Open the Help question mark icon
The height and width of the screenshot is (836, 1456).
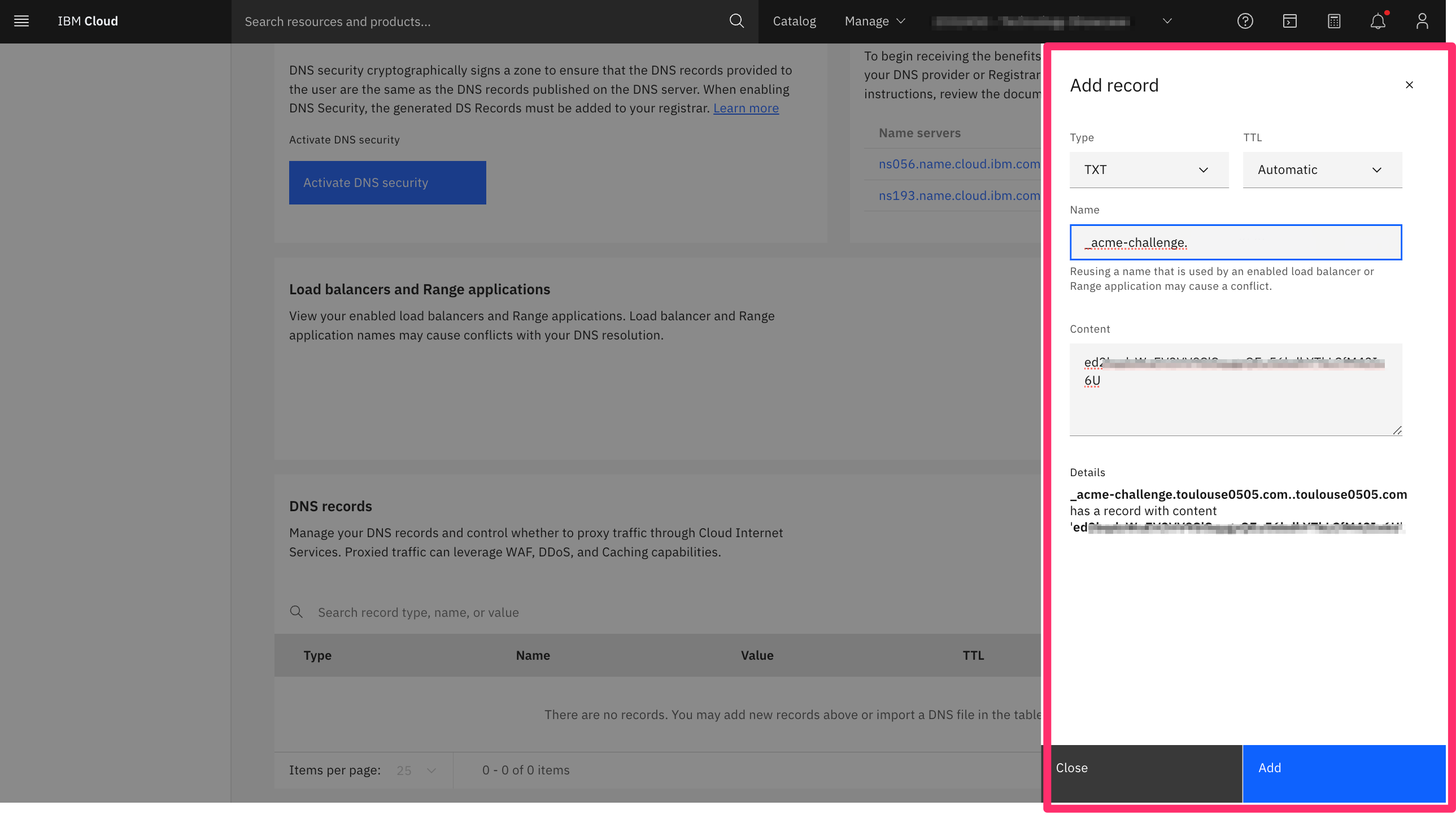(1244, 21)
